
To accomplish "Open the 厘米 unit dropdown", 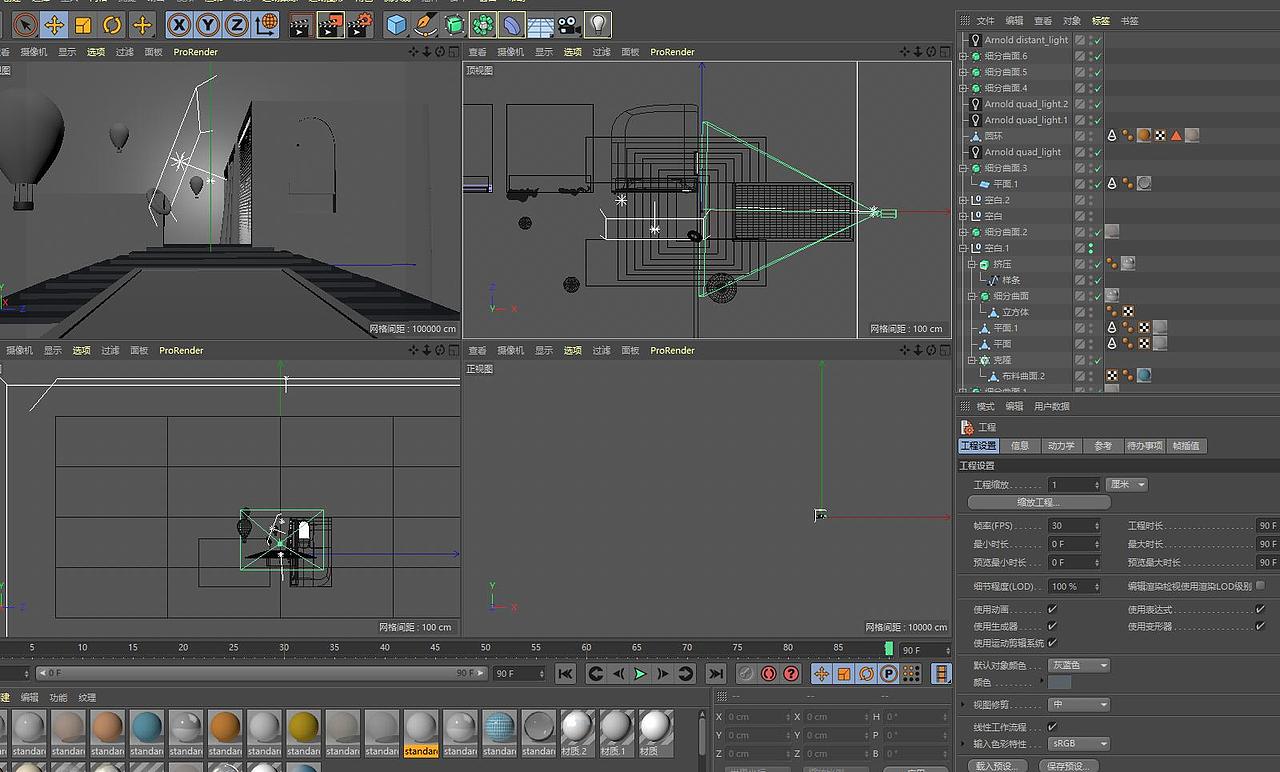I will tap(1127, 485).
